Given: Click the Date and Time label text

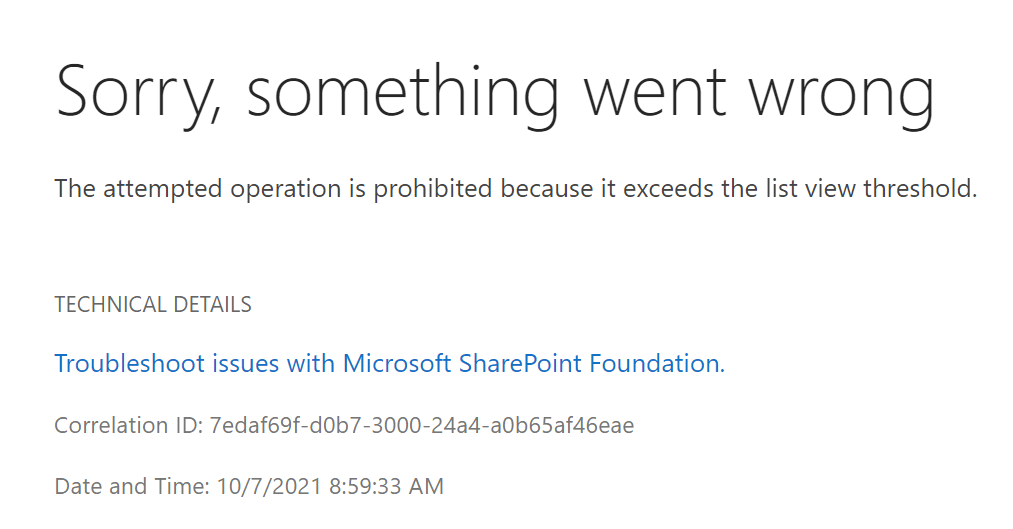Looking at the screenshot, I should pos(132,486).
